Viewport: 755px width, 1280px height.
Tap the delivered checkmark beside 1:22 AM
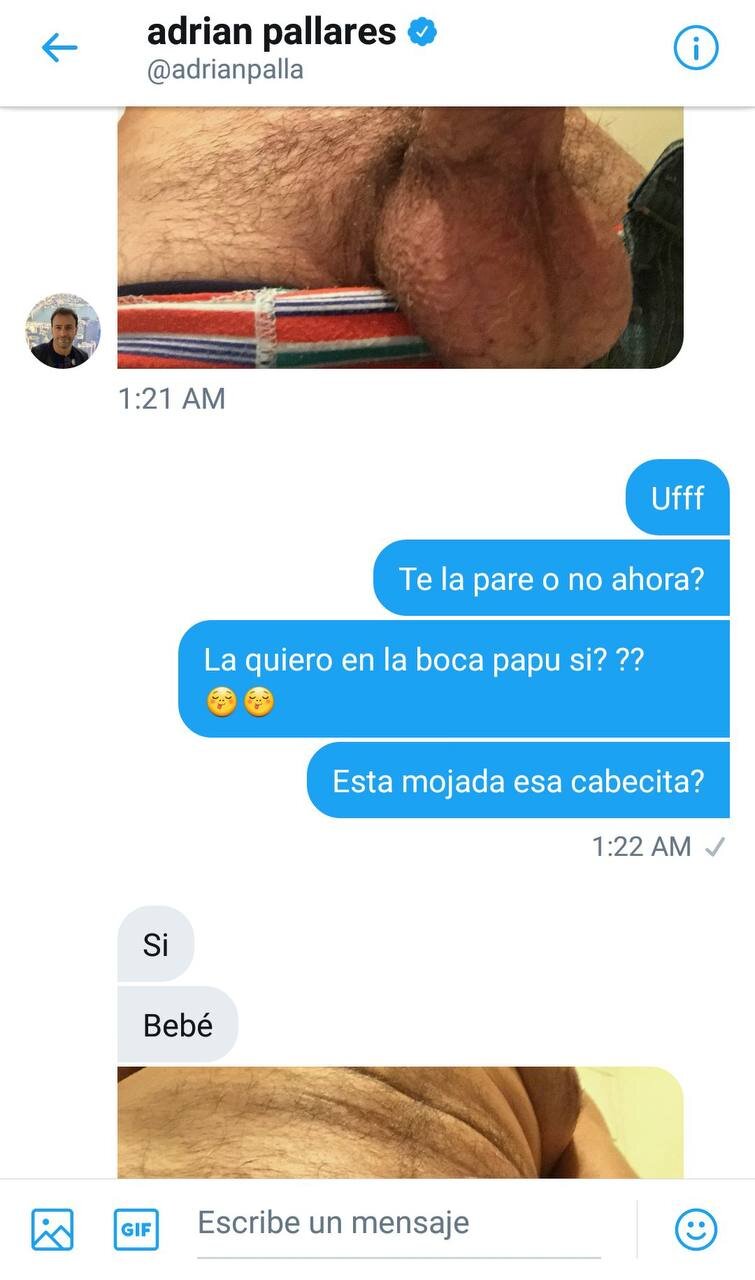[714, 847]
